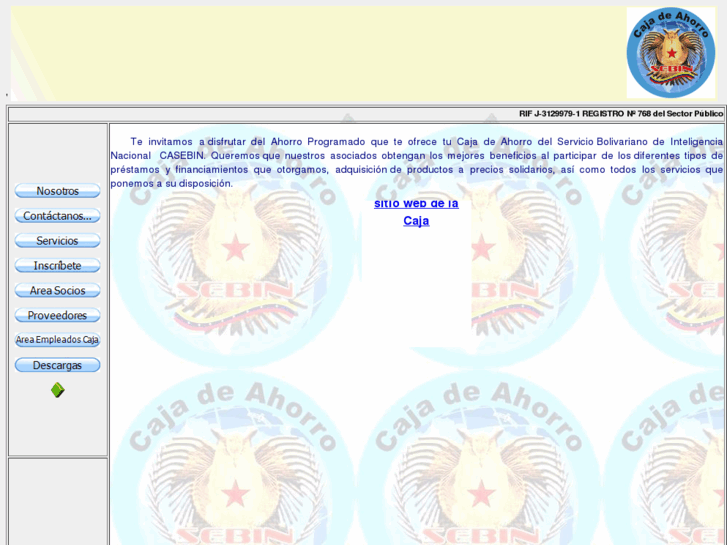The height and width of the screenshot is (545, 727).
Task: Open the Servicios section
Action: coord(57,241)
